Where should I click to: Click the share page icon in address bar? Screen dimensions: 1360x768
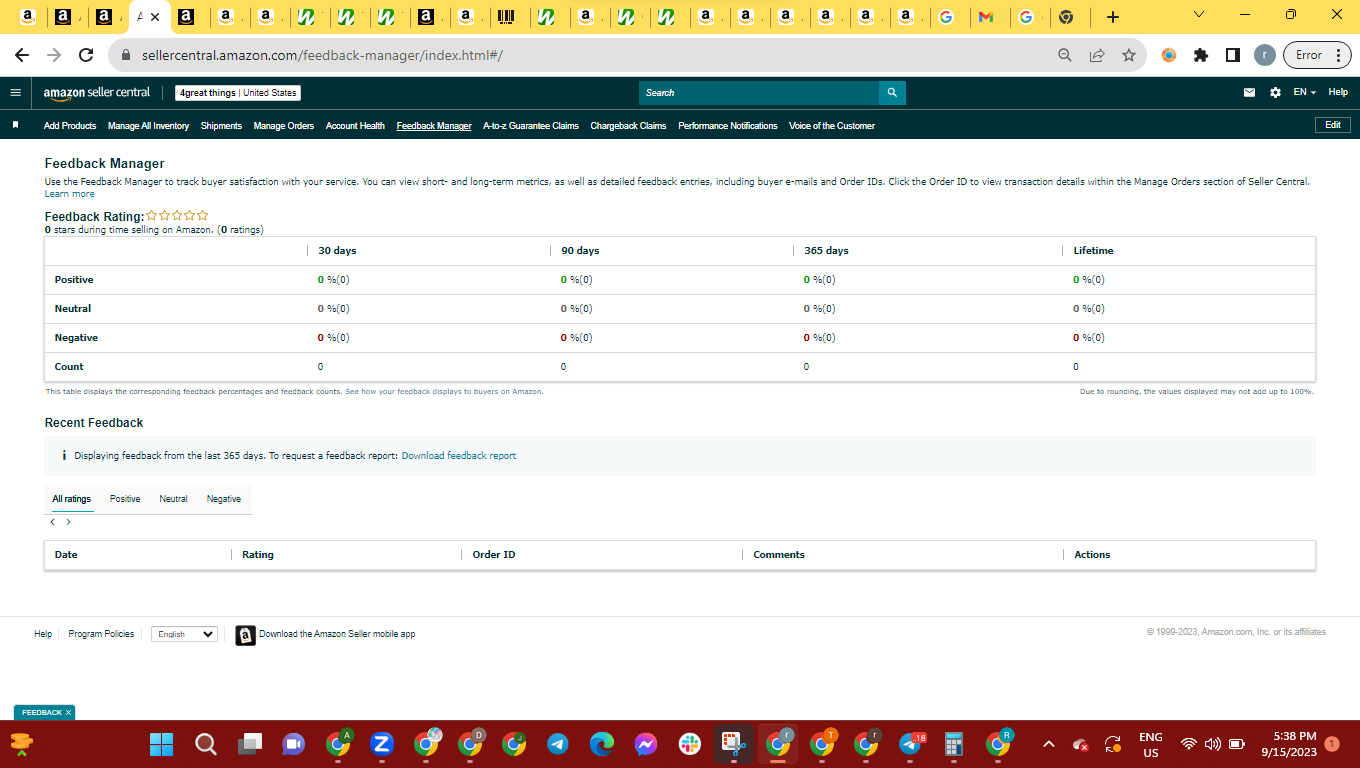tap(1097, 55)
